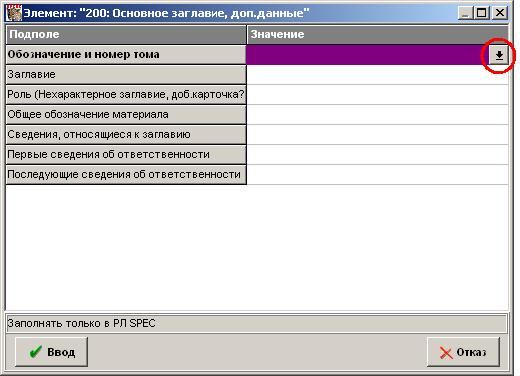The image size is (520, 376).
Task: Select the purple value field for Обозначение и номер тома
Action: [368, 55]
